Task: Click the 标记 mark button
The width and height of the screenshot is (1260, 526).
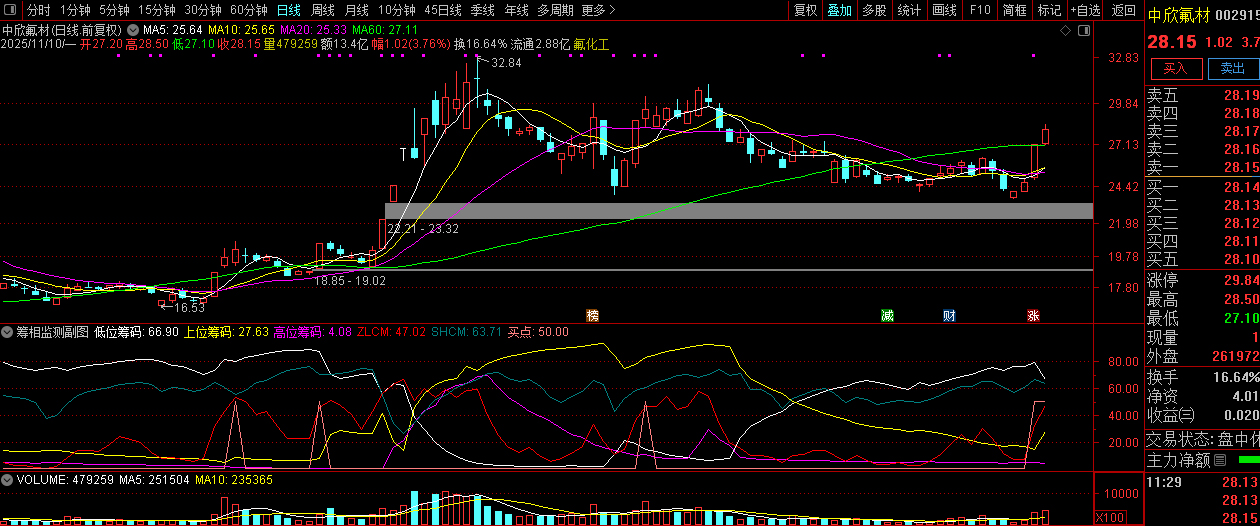Action: [x=1049, y=10]
